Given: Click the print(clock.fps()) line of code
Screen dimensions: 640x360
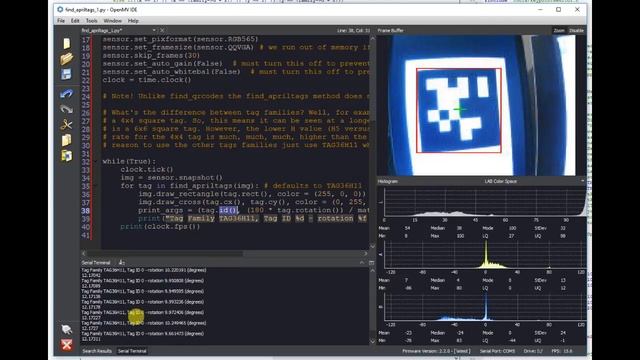Looking at the screenshot, I should 160,227.
